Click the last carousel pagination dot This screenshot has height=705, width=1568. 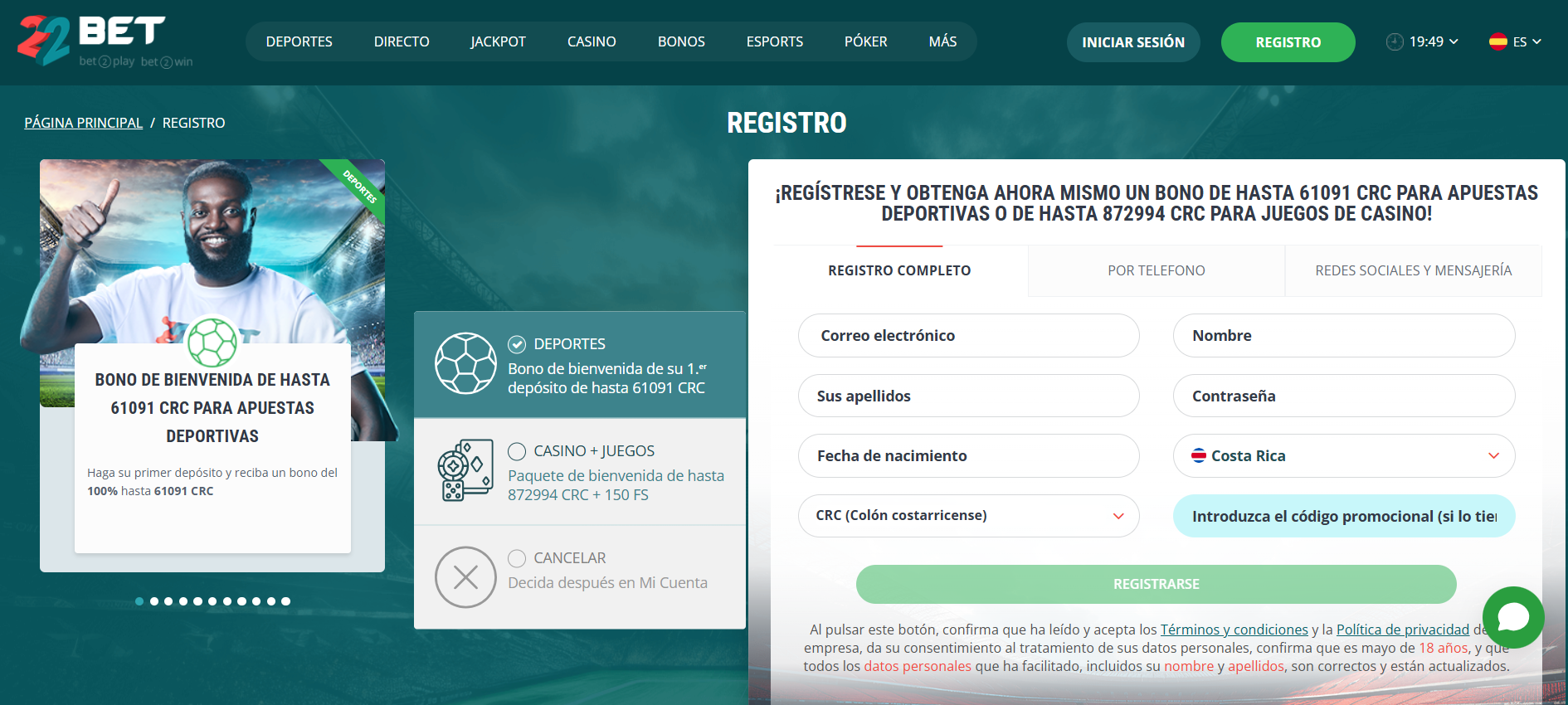click(x=285, y=601)
